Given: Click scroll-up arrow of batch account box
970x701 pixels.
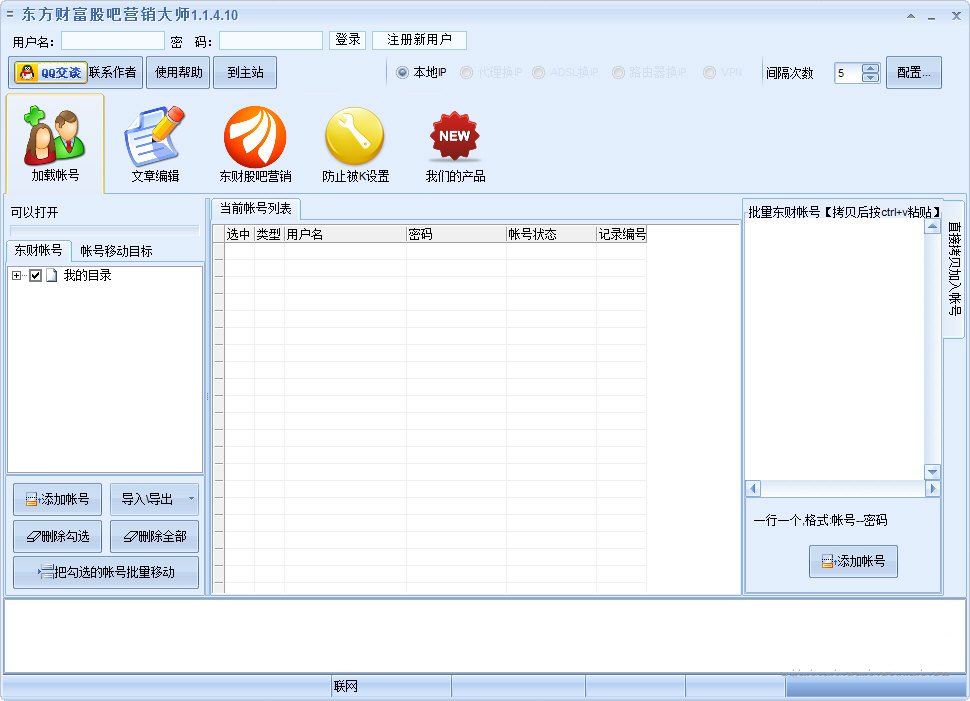Looking at the screenshot, I should coord(932,226).
